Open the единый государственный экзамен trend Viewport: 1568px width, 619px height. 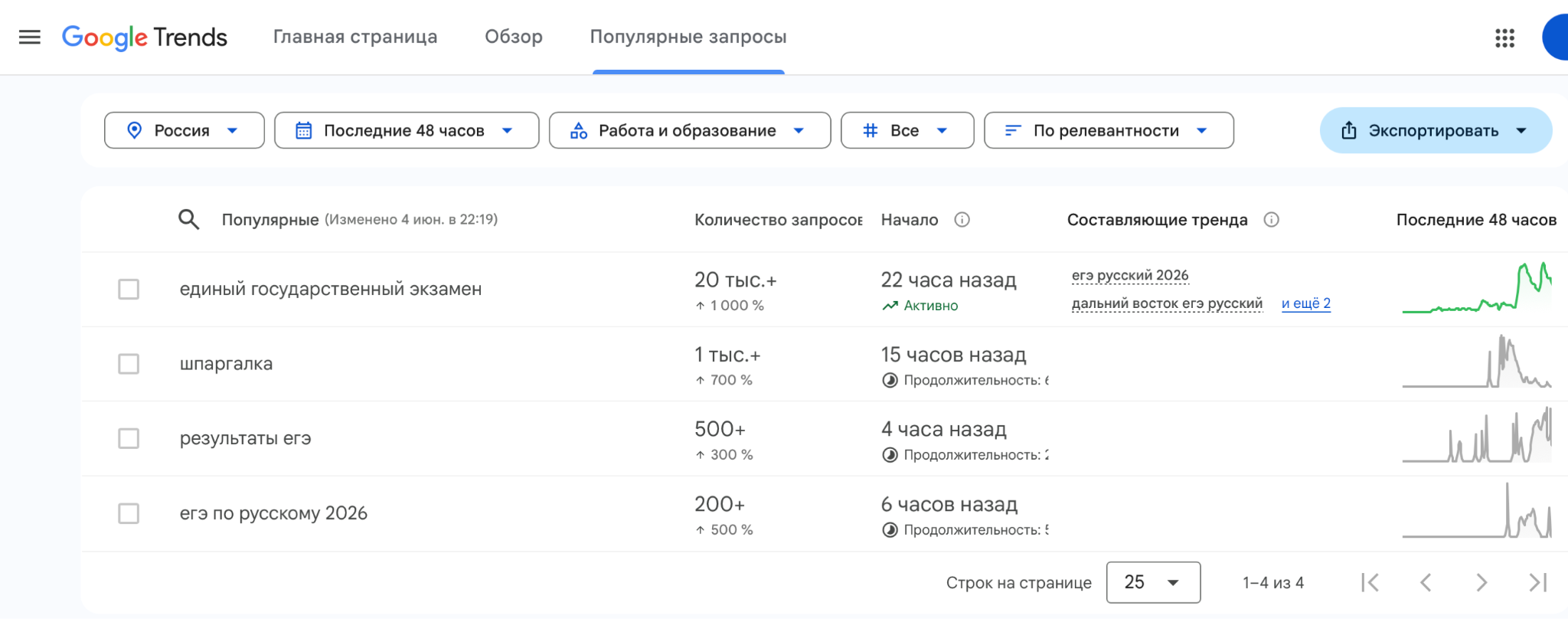[331, 289]
